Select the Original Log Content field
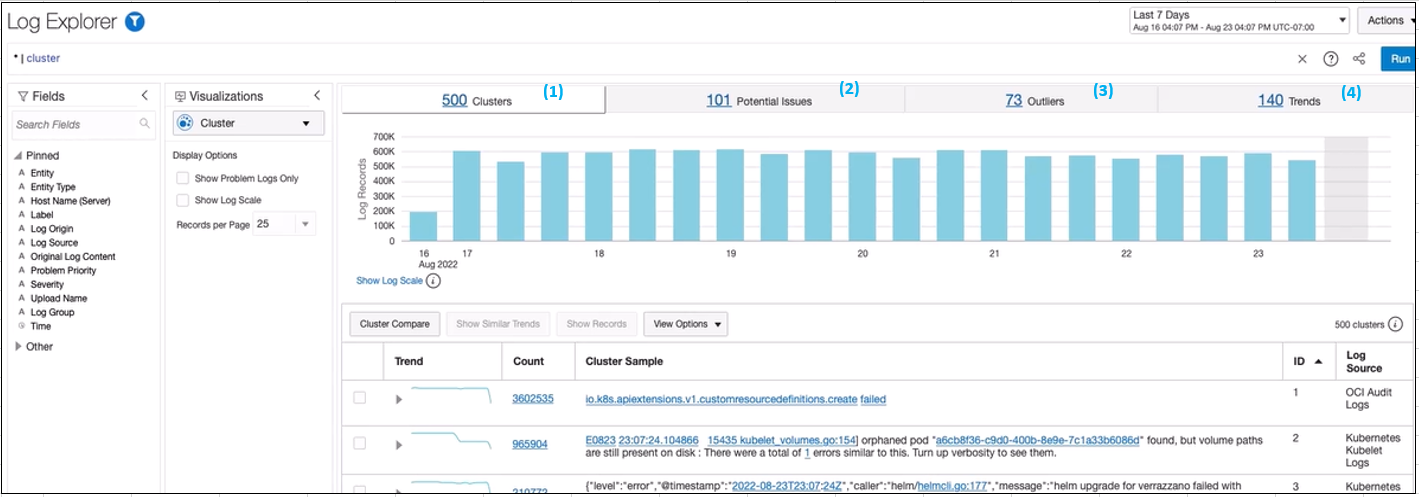 (x=73, y=257)
